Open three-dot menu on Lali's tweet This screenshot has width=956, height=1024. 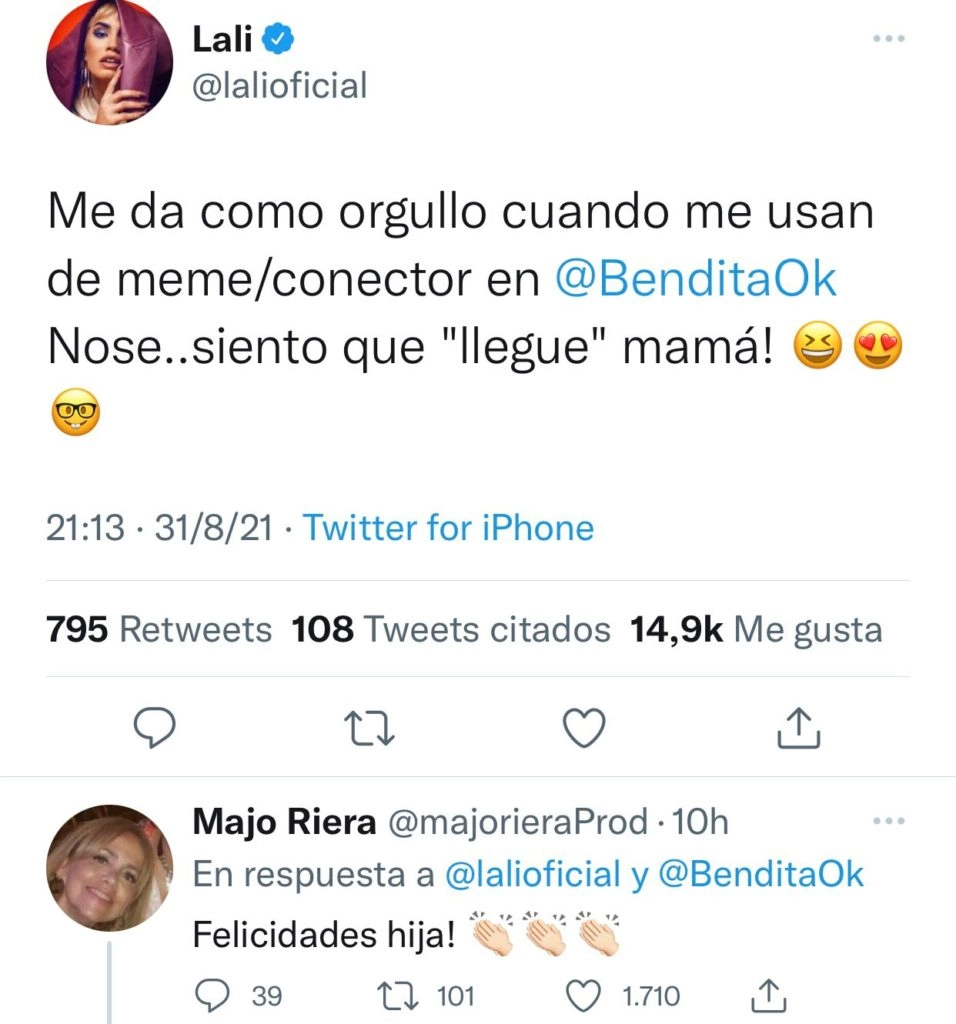888,40
